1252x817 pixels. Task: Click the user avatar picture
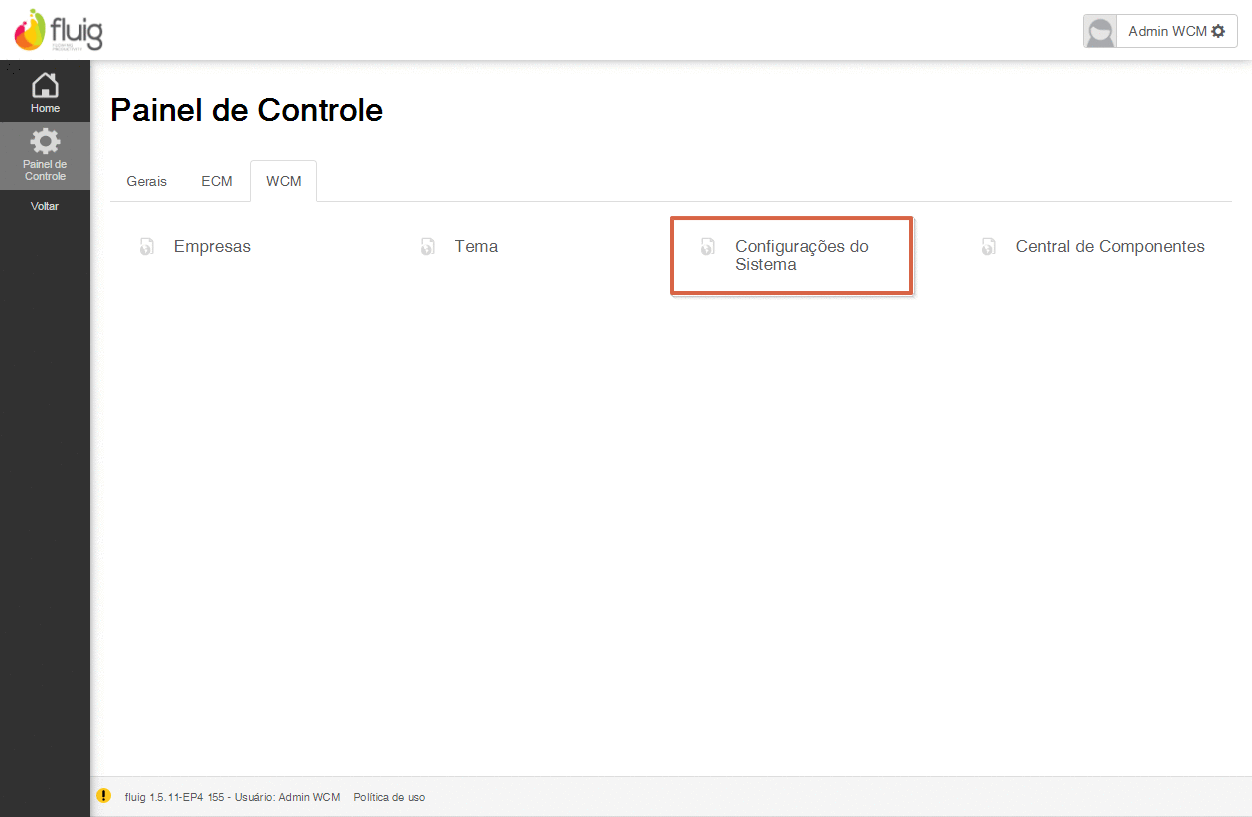coord(1100,31)
